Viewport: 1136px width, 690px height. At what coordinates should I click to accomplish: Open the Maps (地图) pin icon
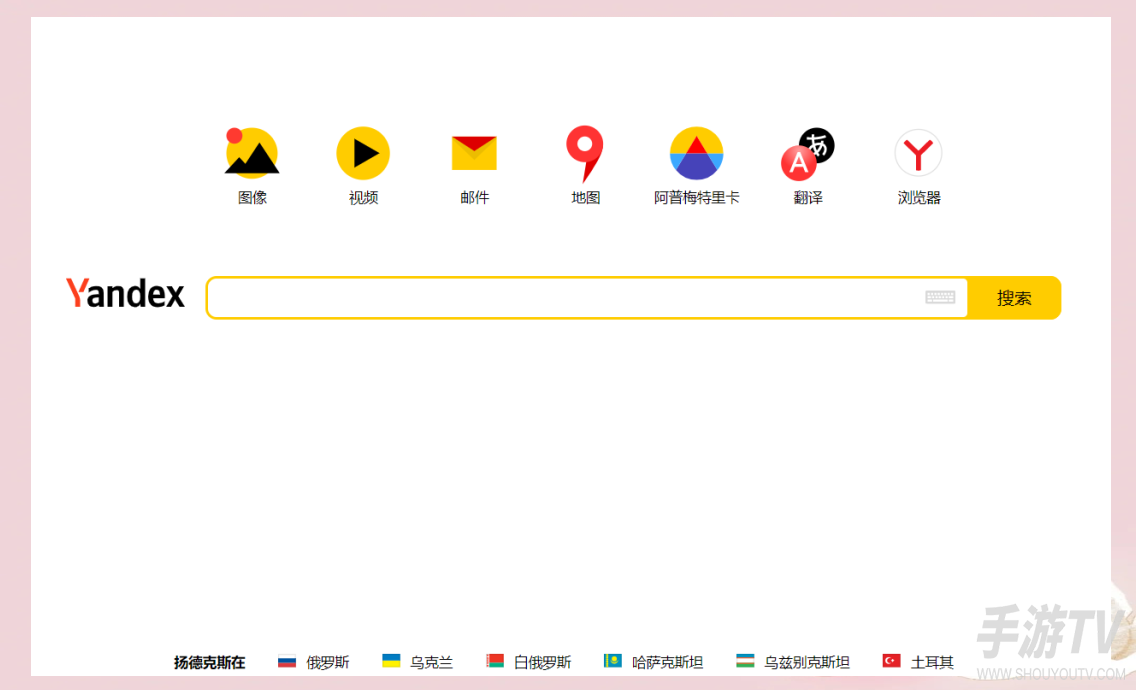click(x=585, y=153)
